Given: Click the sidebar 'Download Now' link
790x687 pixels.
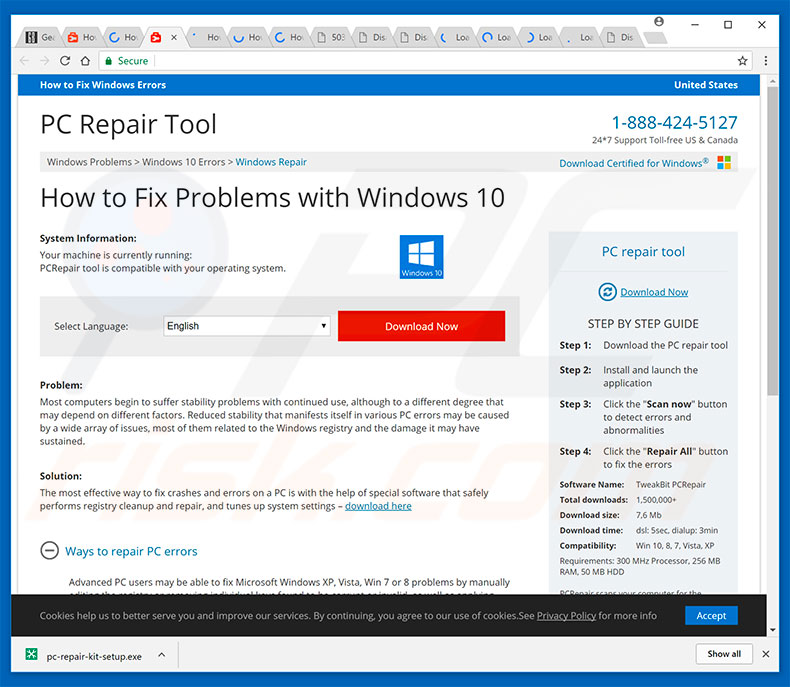Looking at the screenshot, I should 654,292.
